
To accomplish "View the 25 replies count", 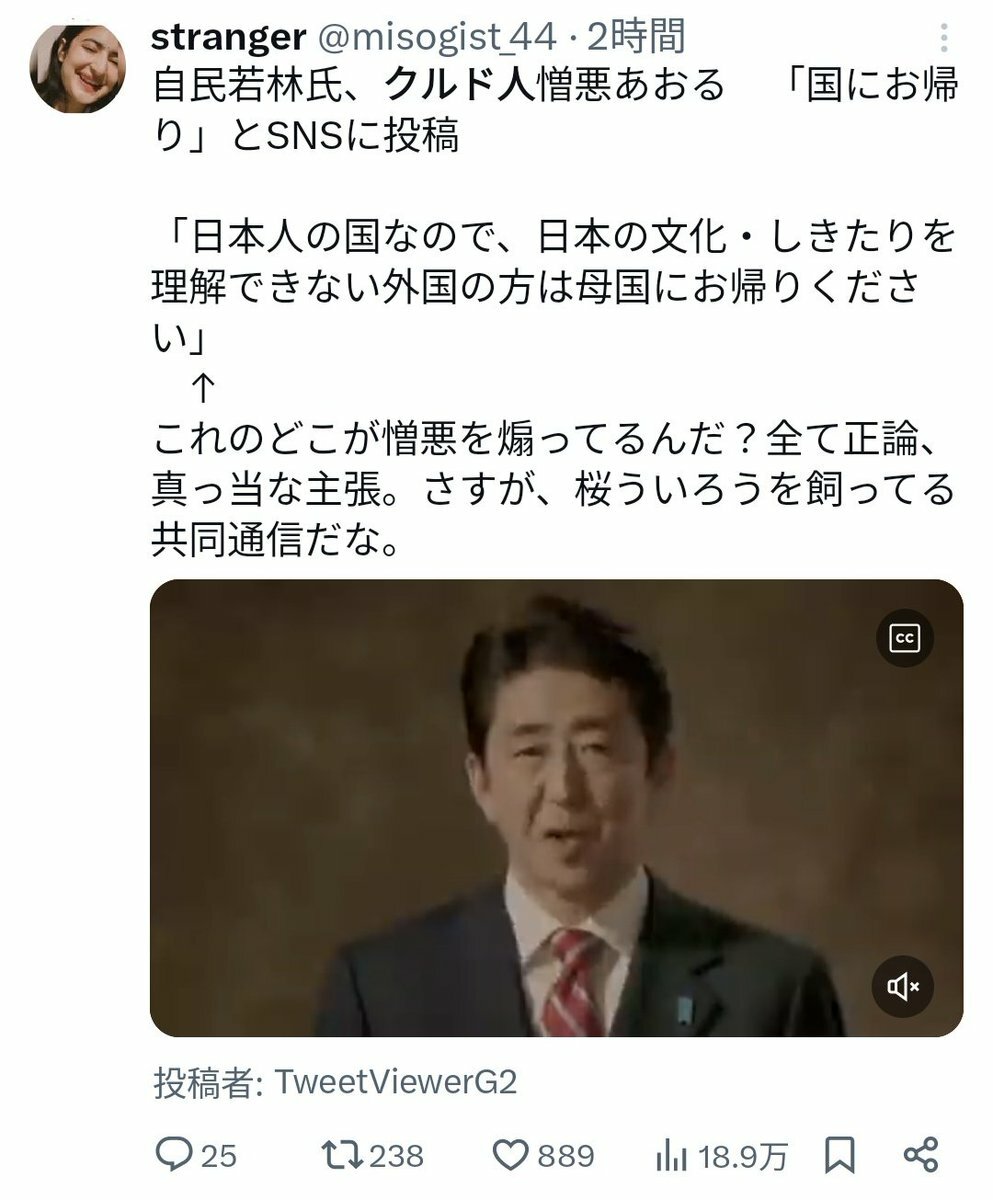I will [219, 1157].
